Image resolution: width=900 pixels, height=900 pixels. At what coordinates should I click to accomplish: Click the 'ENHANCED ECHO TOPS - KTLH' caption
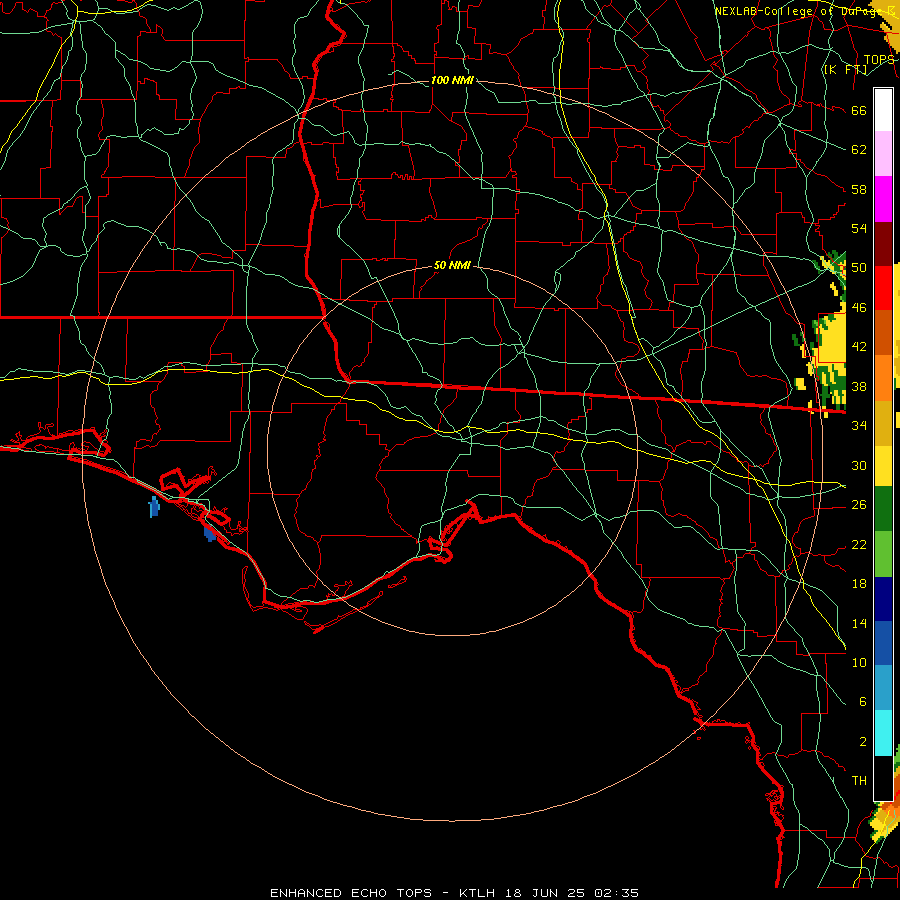coord(383,893)
